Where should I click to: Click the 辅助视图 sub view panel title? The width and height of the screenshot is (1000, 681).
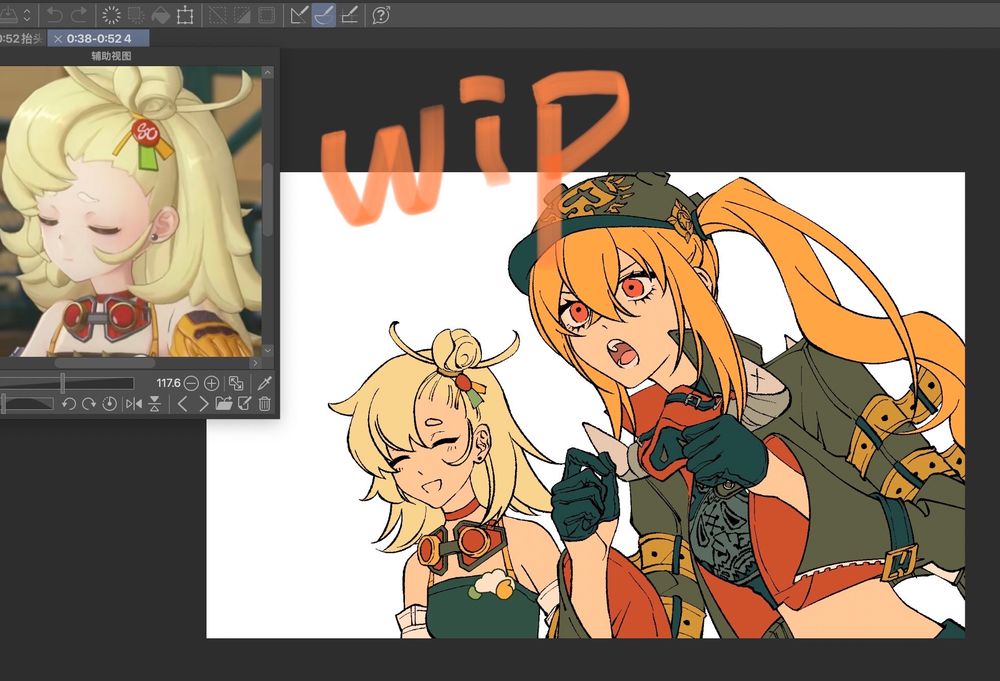click(x=111, y=56)
